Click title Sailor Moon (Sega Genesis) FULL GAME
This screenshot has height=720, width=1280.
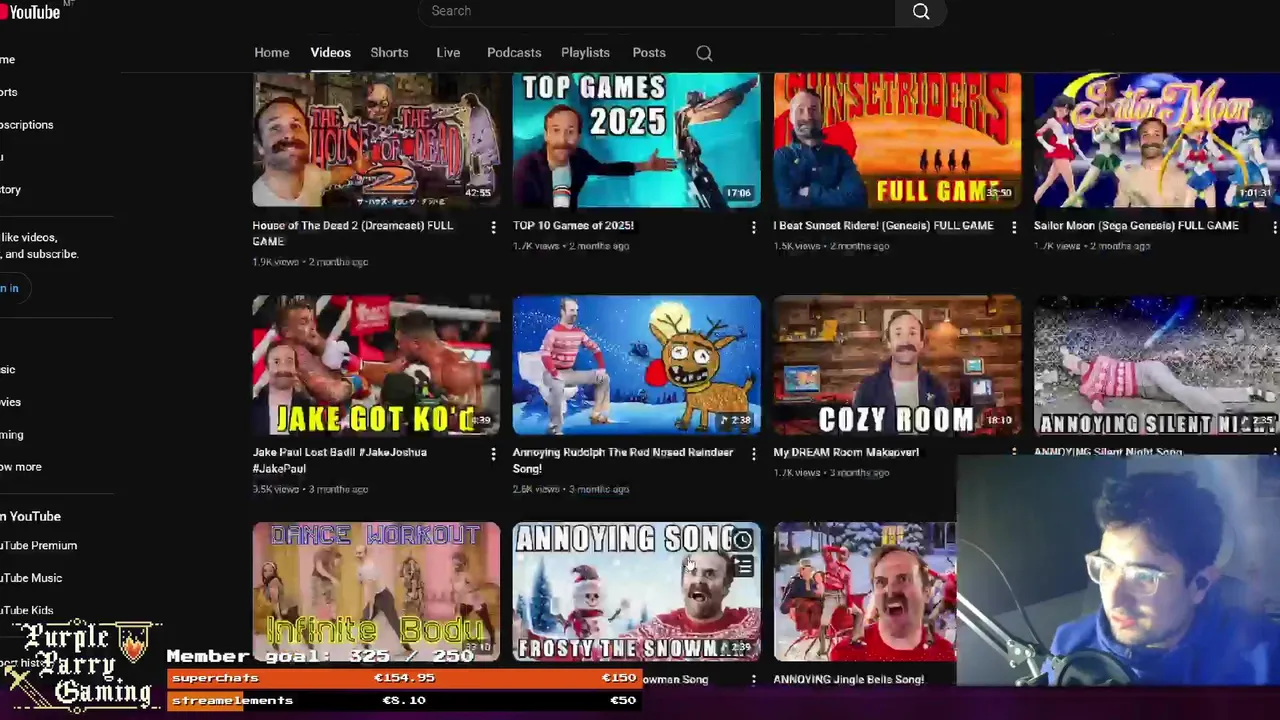1136,226
